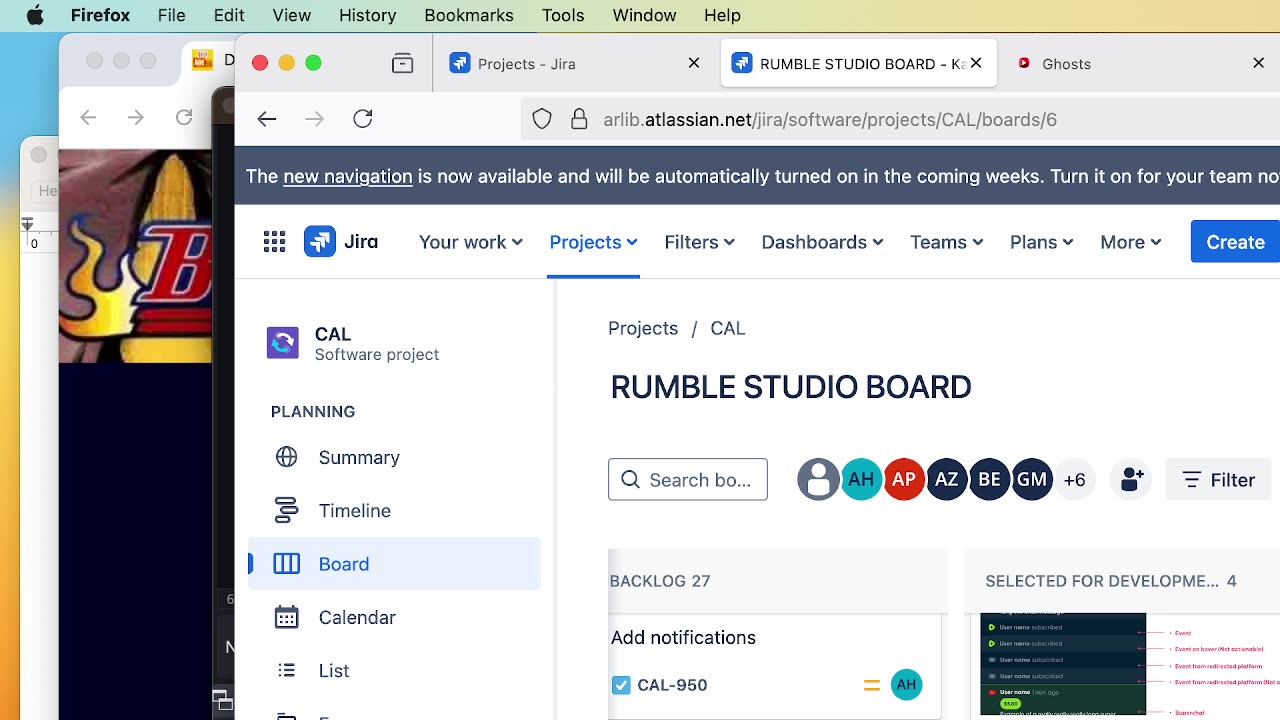Viewport: 1280px width, 720px height.
Task: Click Projects breadcrumb link
Action: (x=643, y=328)
